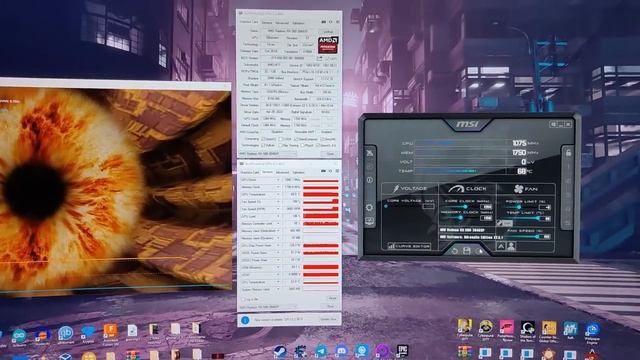
Task: Open the hardware monitor icon in Afterburner
Action: (x=369, y=221)
